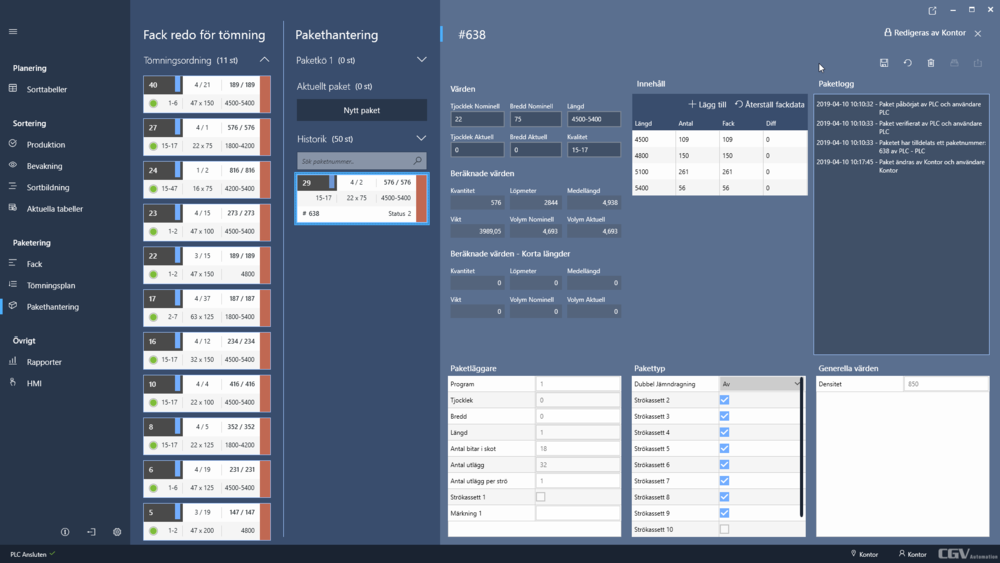This screenshot has width=1000, height=563.
Task: Click the settings gear icon in sidebar
Action: (117, 532)
